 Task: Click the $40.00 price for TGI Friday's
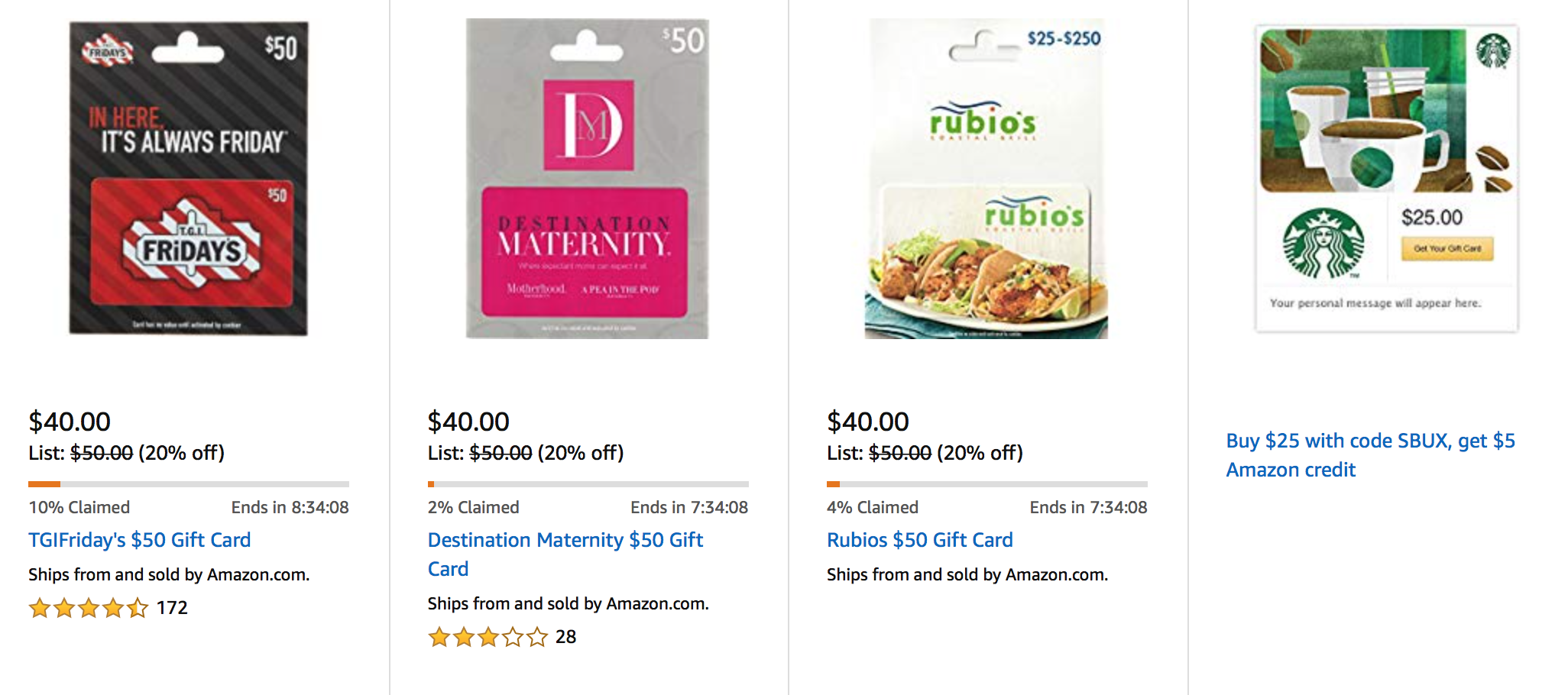point(70,422)
